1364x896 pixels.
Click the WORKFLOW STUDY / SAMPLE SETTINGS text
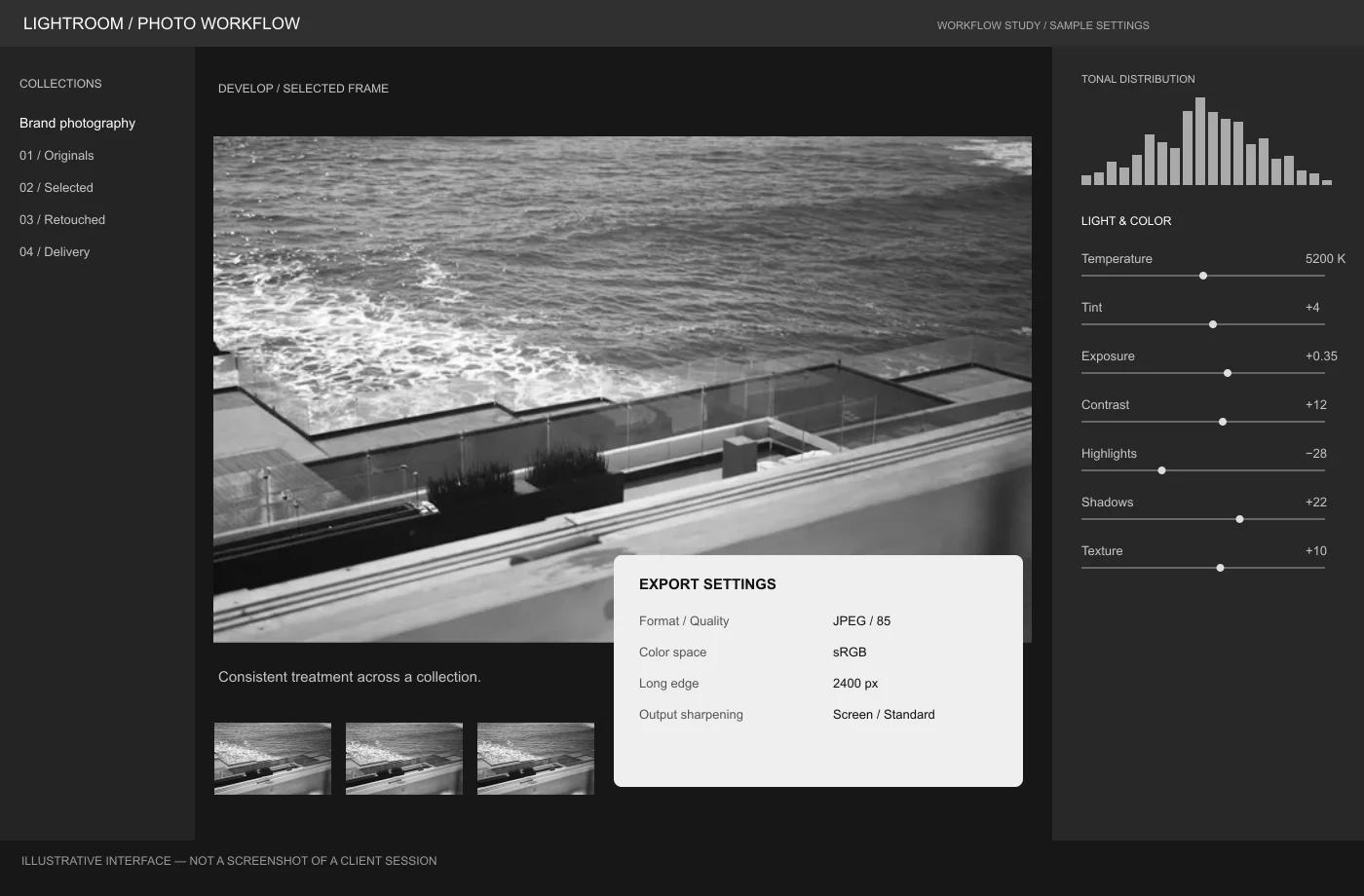pyautogui.click(x=1043, y=25)
